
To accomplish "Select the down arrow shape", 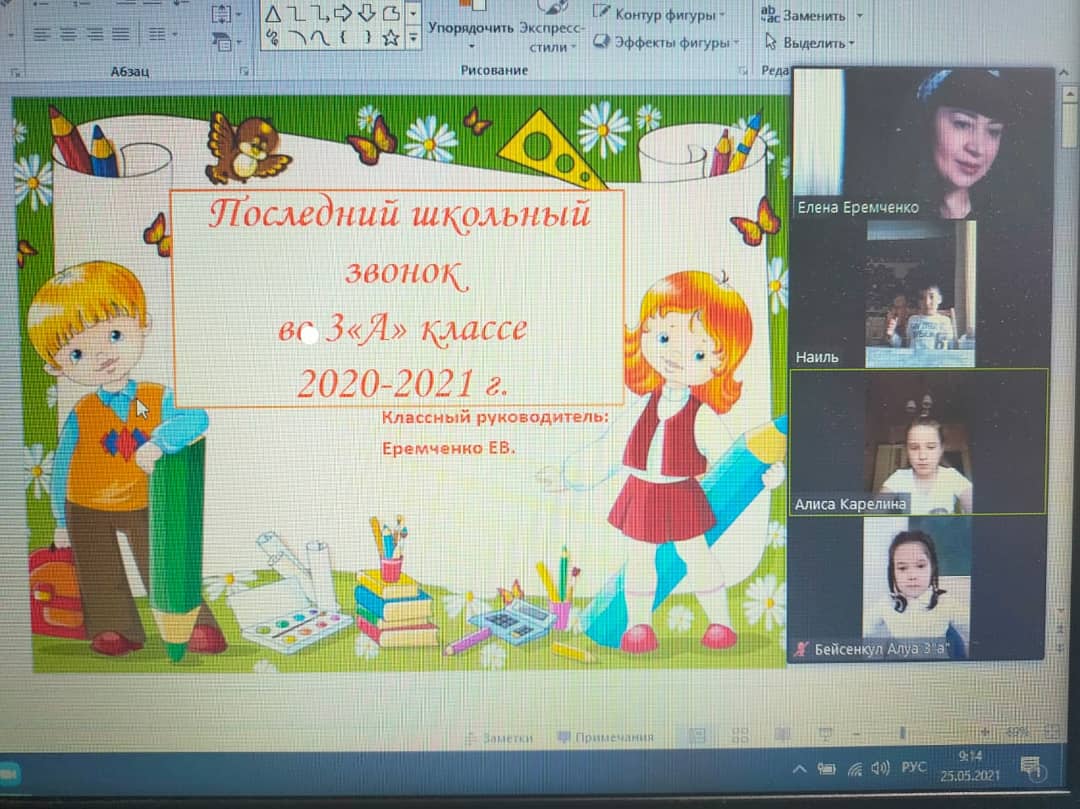I will pyautogui.click(x=367, y=14).
